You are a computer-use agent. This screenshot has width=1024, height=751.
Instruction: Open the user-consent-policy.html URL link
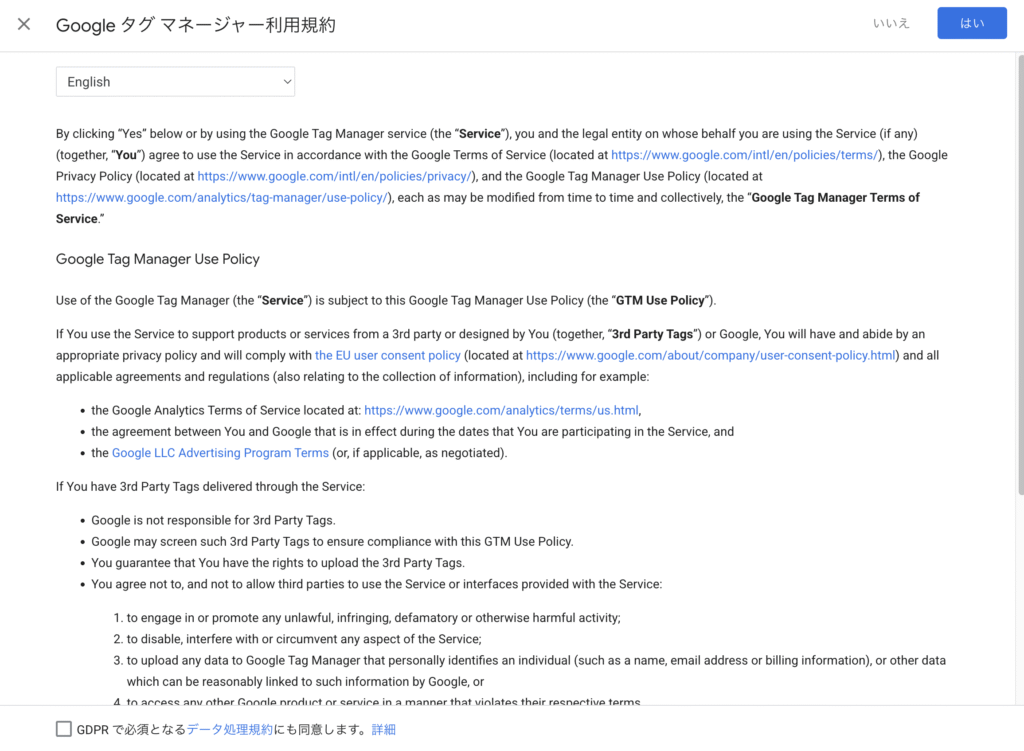pyautogui.click(x=710, y=355)
